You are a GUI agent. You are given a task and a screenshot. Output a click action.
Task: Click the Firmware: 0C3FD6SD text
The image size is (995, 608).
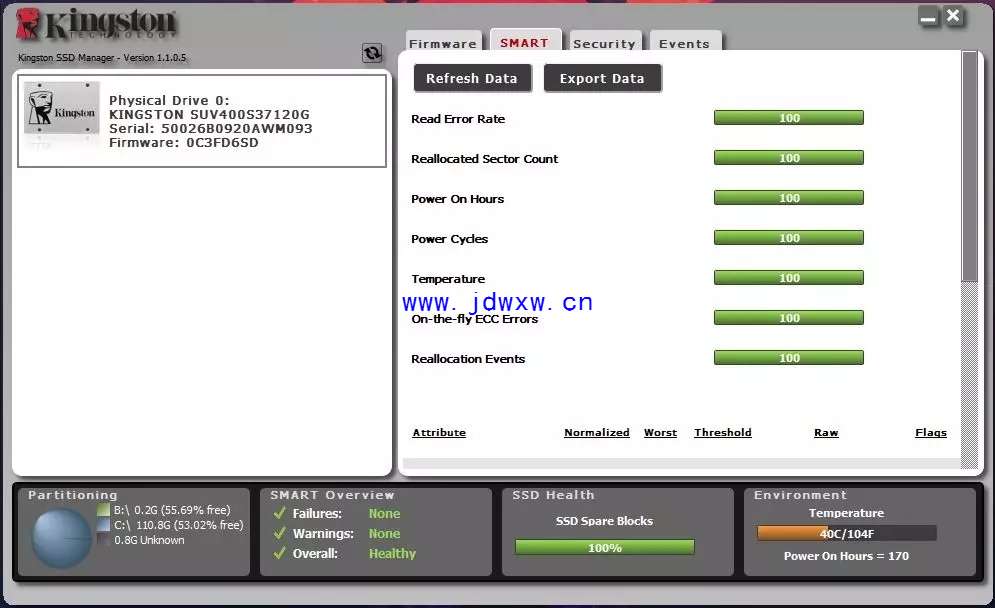[x=183, y=142]
